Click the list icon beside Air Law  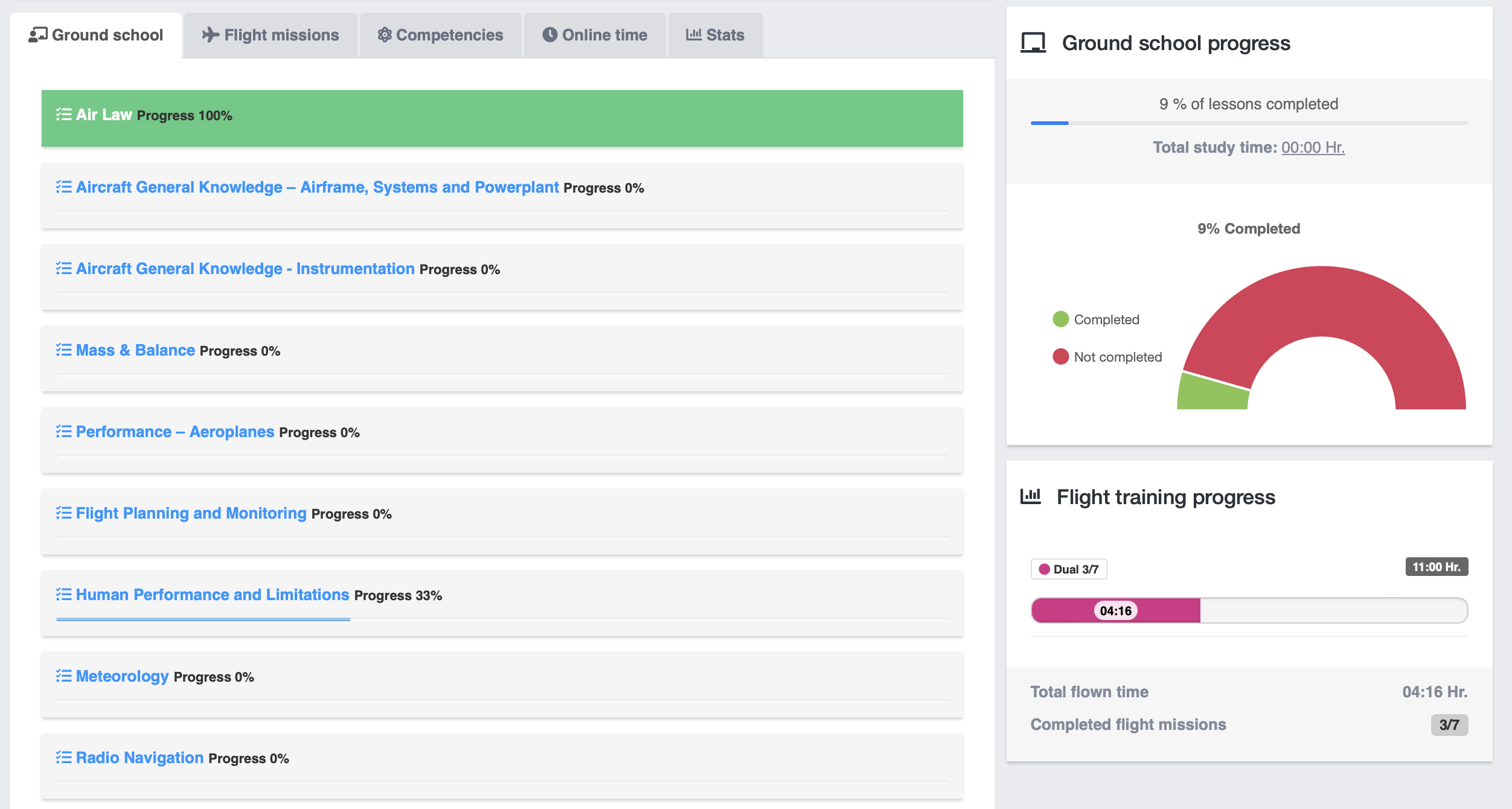tap(63, 115)
